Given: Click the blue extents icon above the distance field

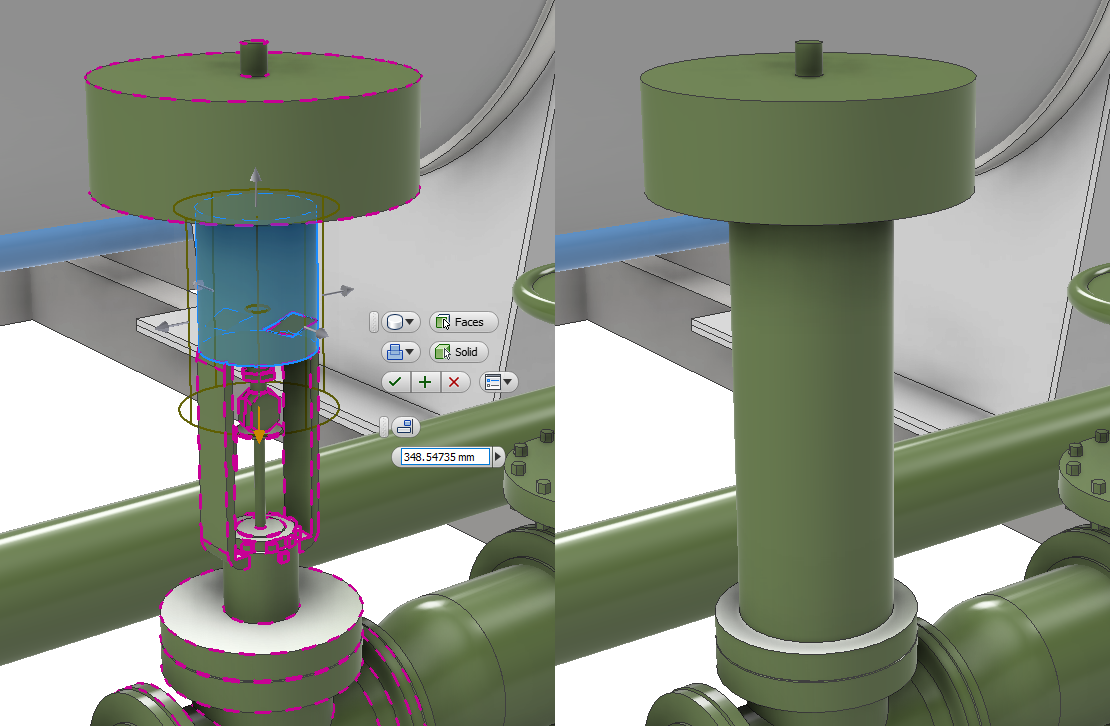Looking at the screenshot, I should (x=405, y=427).
